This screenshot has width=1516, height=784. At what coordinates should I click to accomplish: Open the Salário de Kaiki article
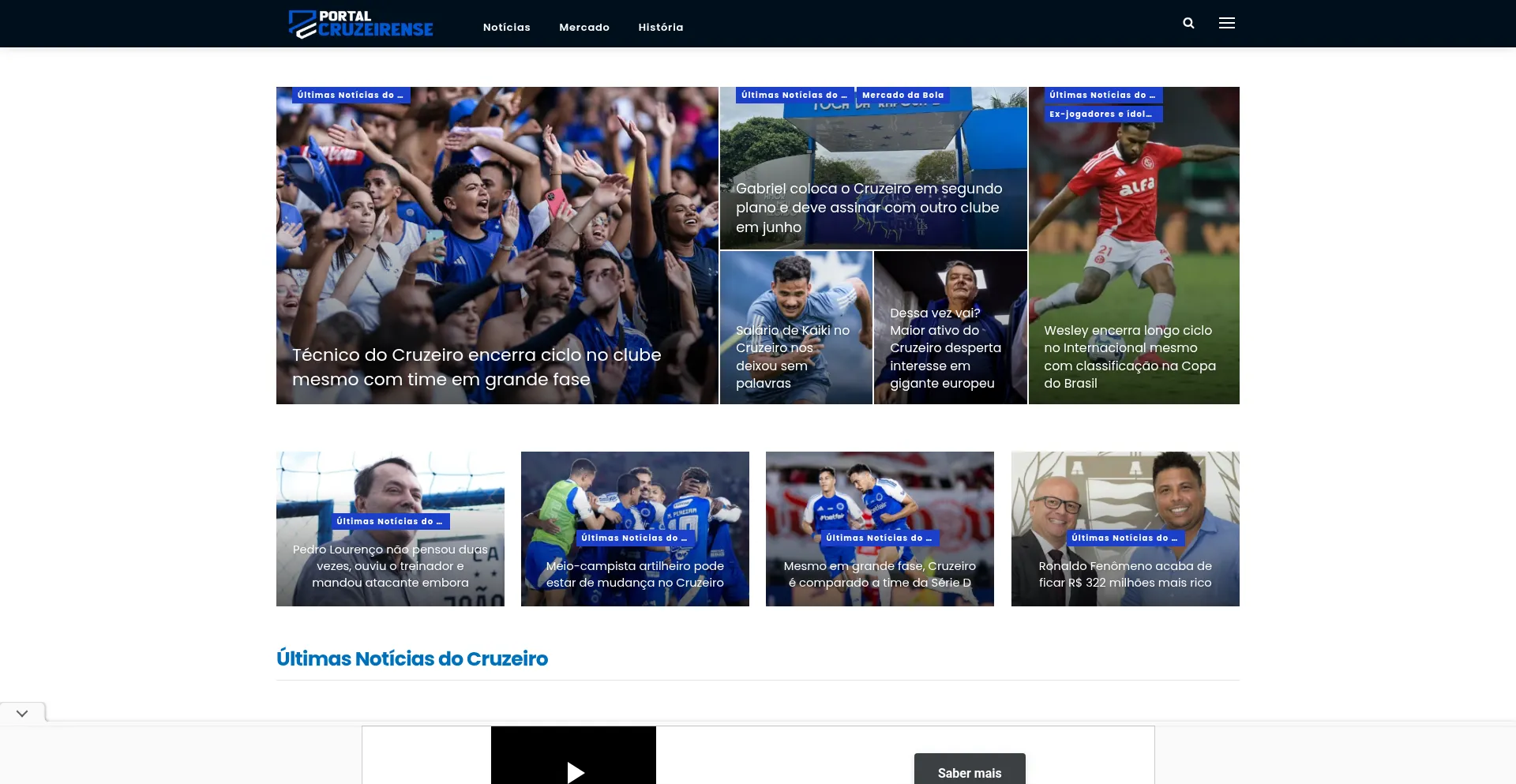[x=793, y=357]
